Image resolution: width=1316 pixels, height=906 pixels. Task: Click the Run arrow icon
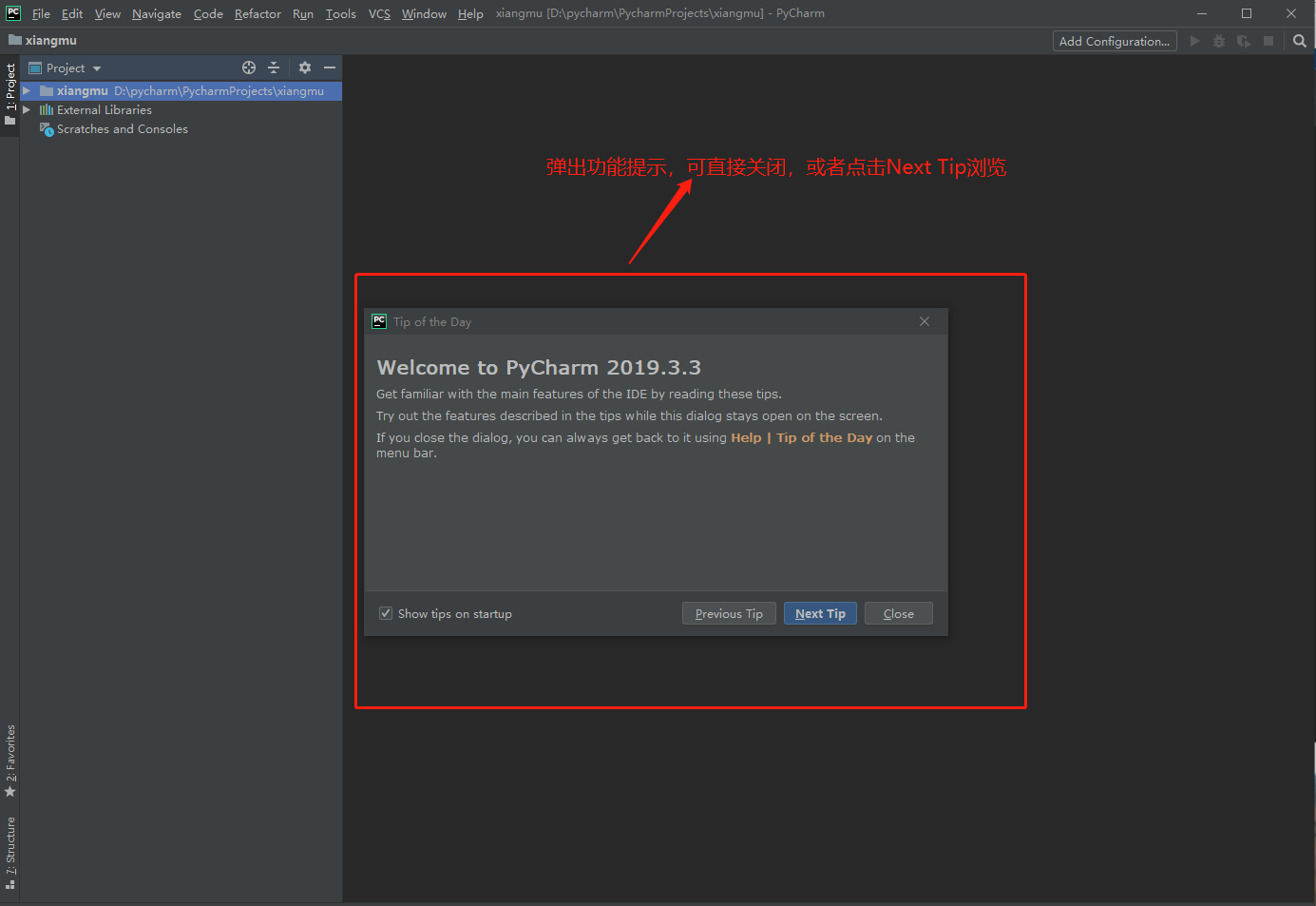click(x=1194, y=41)
